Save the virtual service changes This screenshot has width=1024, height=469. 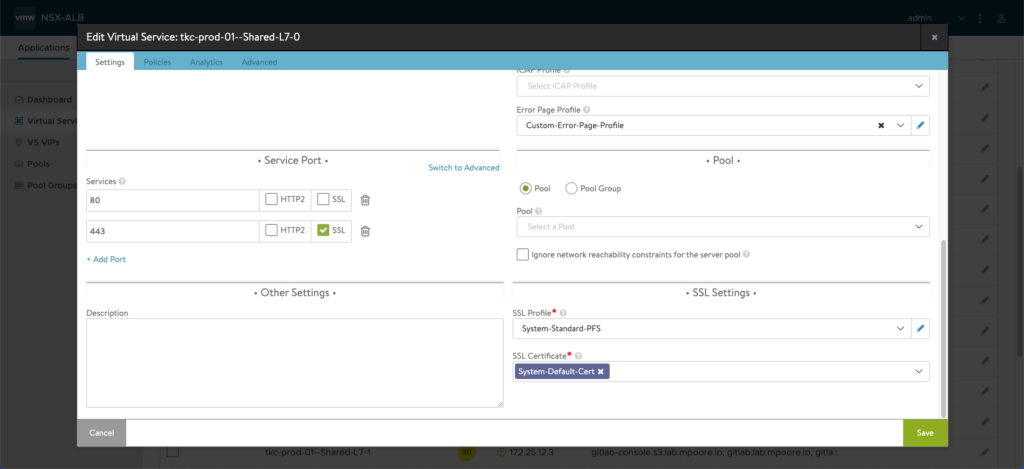coord(925,432)
